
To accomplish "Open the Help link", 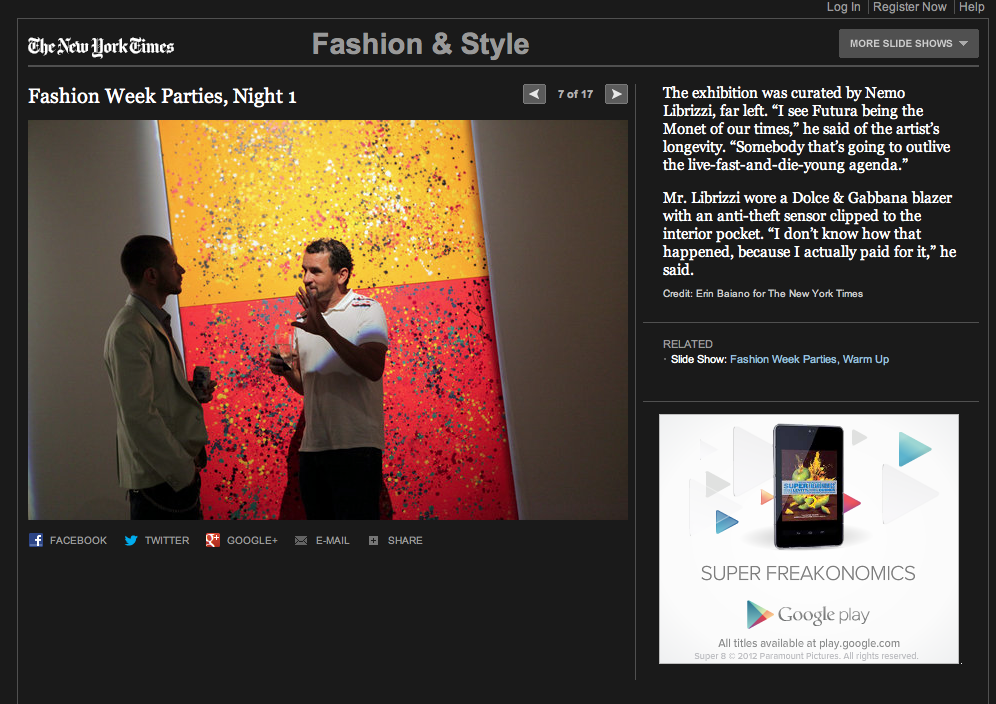I will (x=971, y=7).
